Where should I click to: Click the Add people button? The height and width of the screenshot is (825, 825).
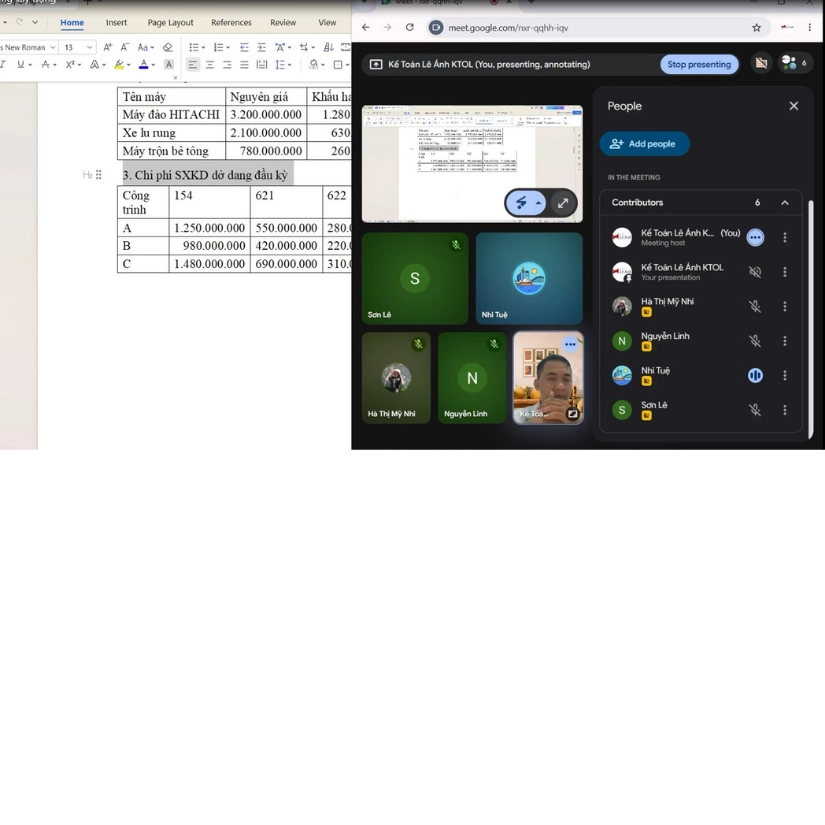(x=645, y=144)
